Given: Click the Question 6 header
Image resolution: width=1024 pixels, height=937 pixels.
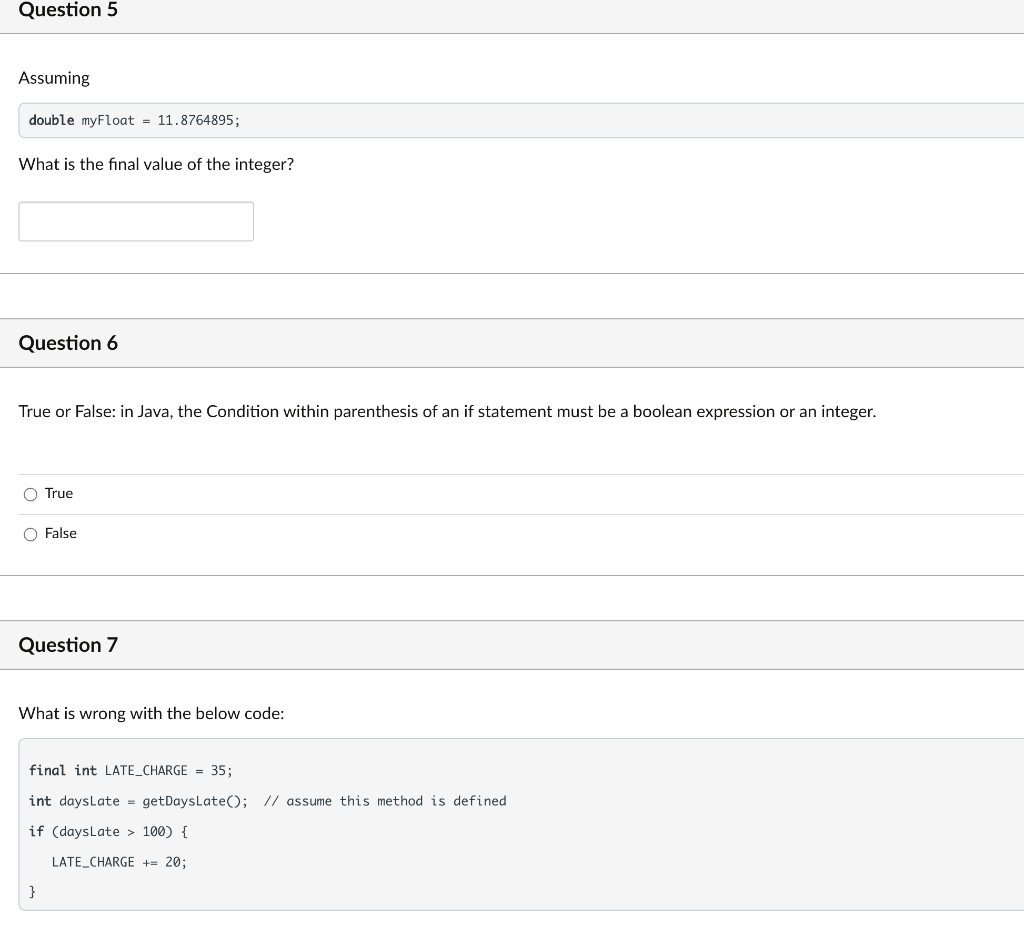Looking at the screenshot, I should (68, 342).
